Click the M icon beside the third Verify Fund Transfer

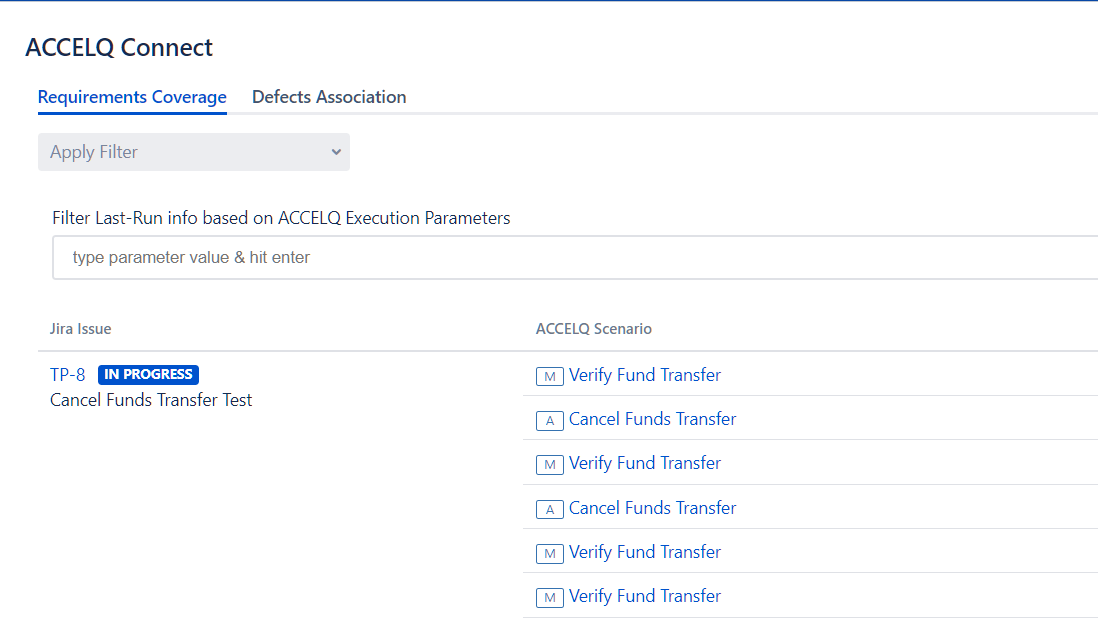pyautogui.click(x=550, y=554)
